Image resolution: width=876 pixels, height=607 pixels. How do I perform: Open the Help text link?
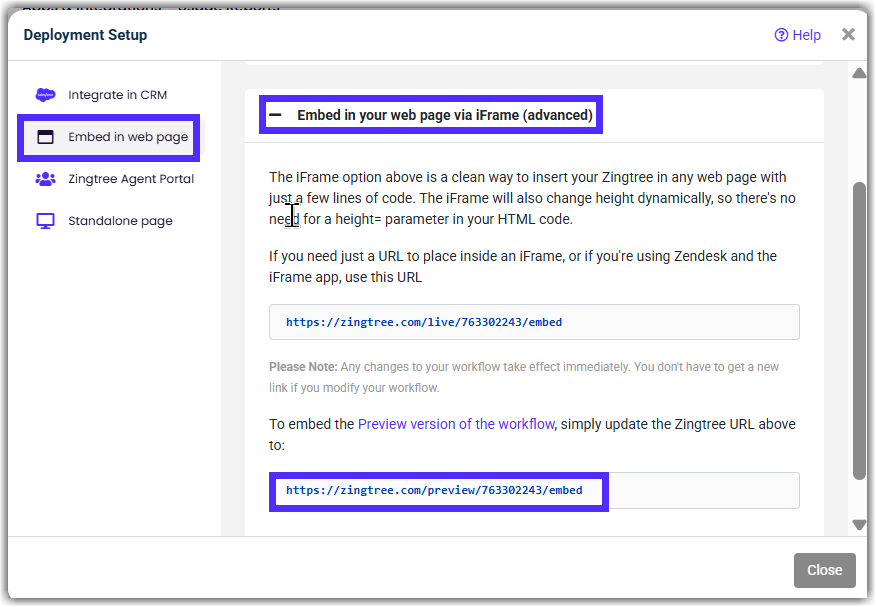806,35
